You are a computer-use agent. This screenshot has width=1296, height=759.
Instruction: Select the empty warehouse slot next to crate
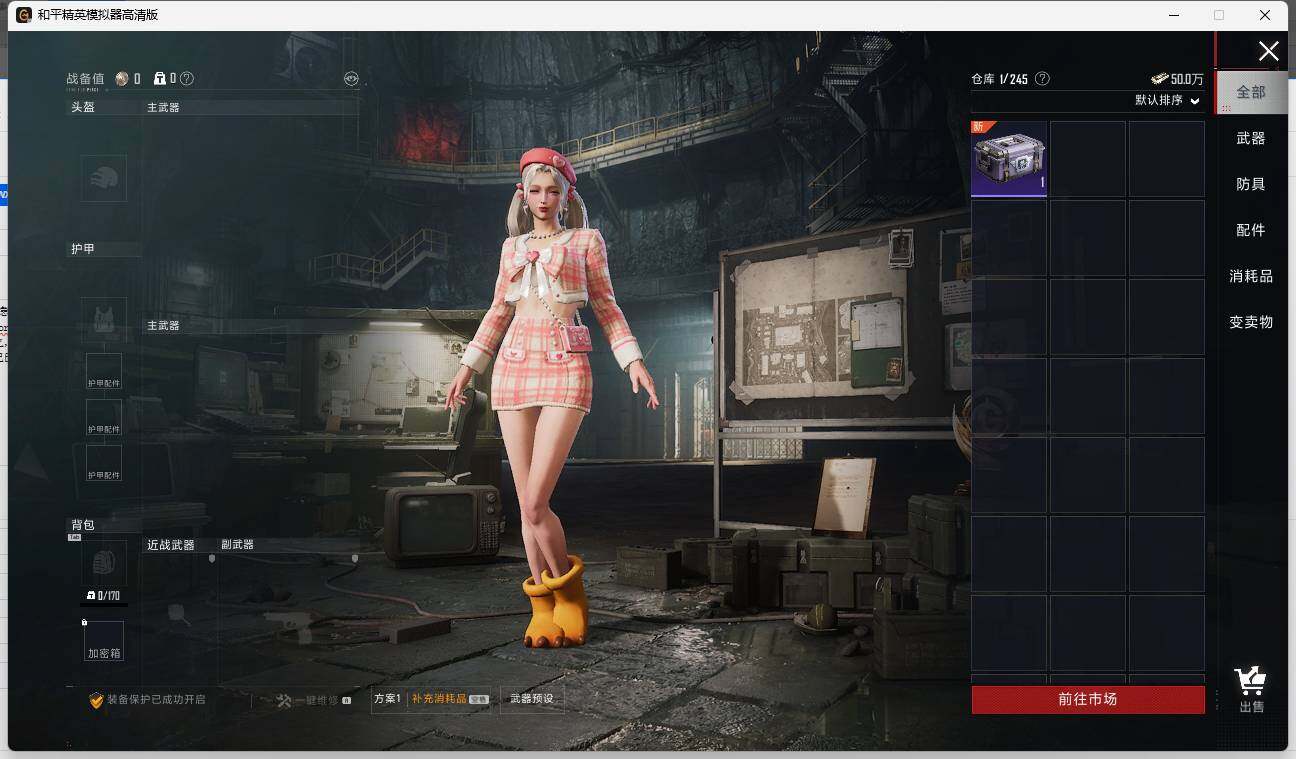[x=1088, y=159]
